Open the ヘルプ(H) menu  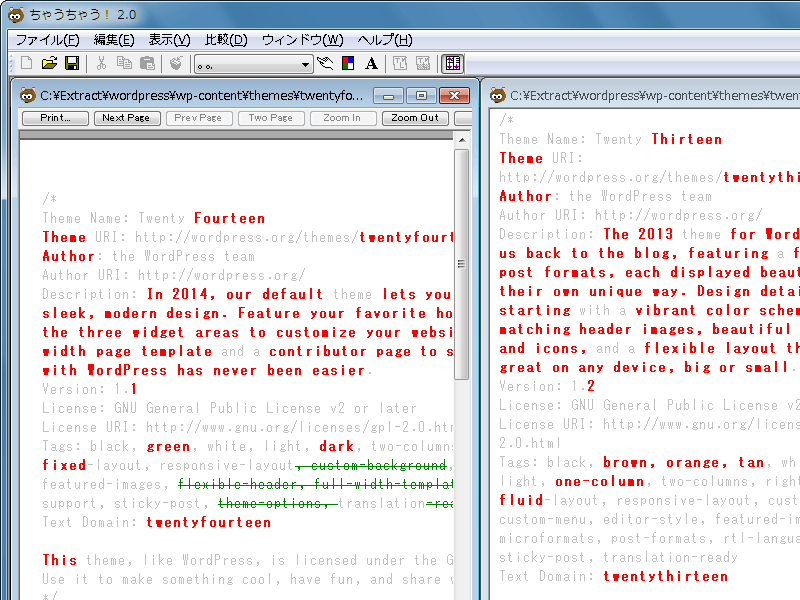[385, 40]
